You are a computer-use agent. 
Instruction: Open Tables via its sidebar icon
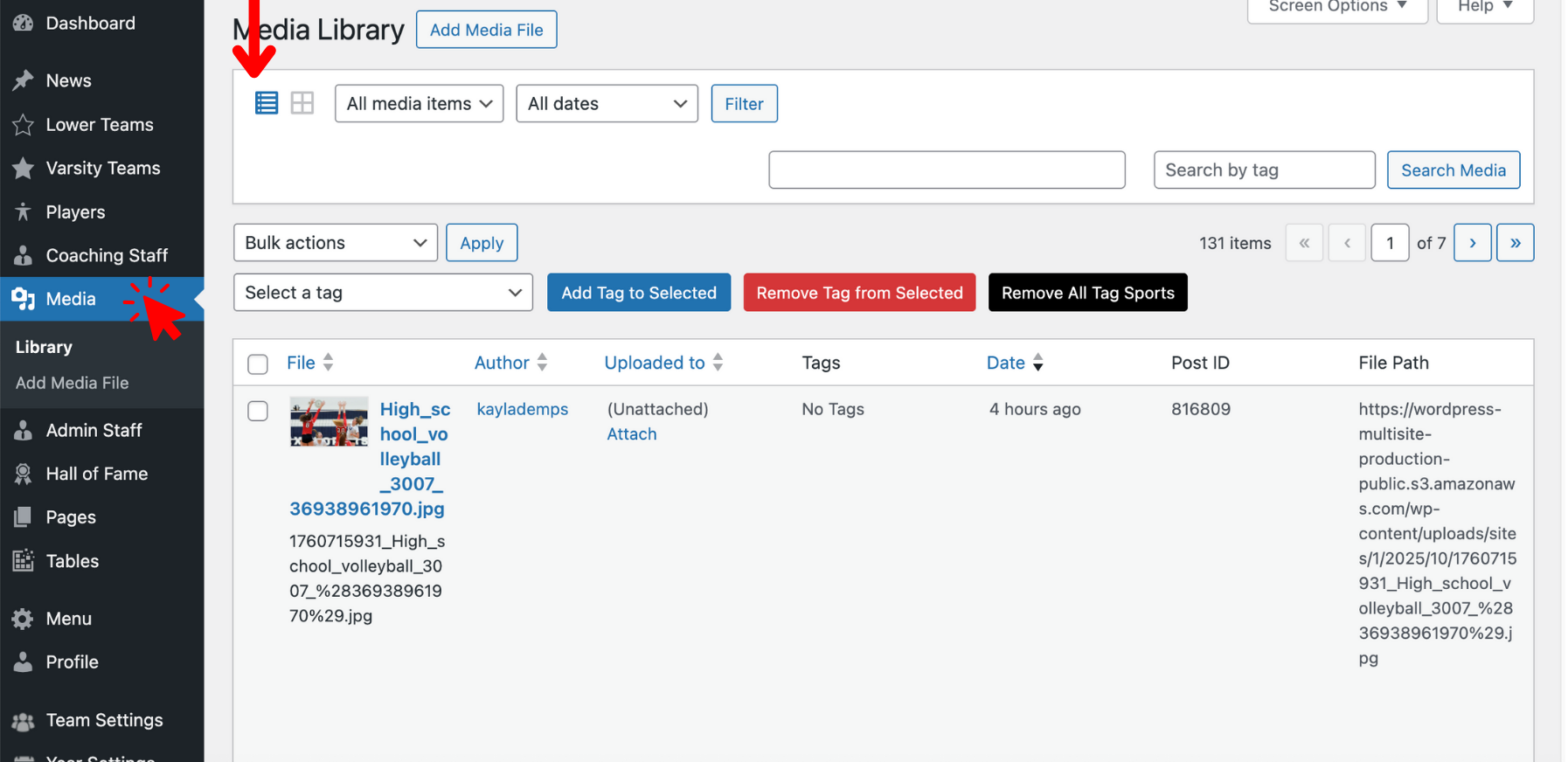[x=23, y=561]
